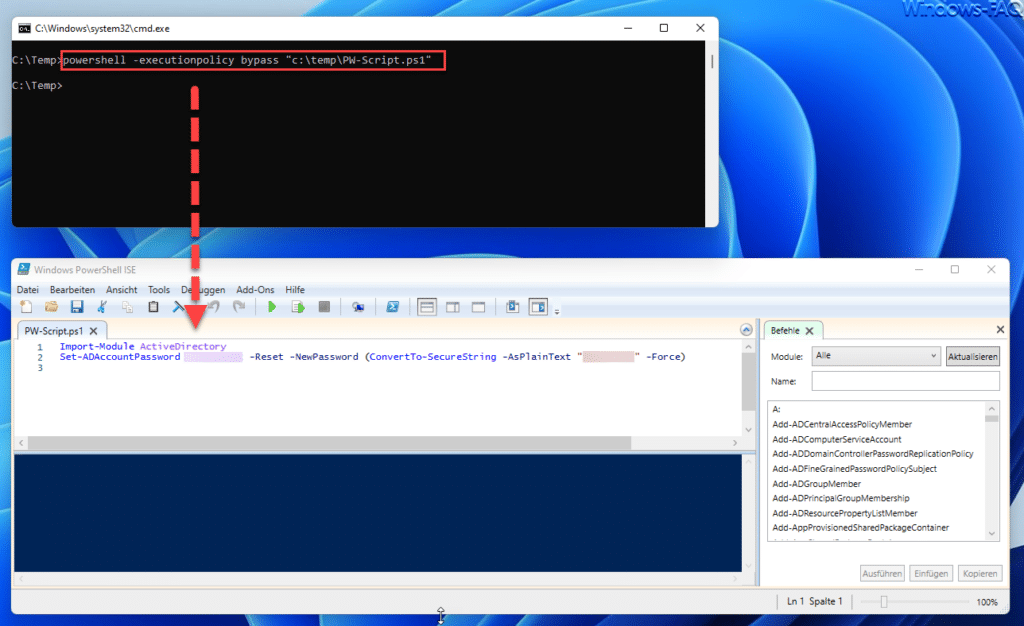Image resolution: width=1024 pixels, height=626 pixels.
Task: Open the toolbar overflow options arrow
Action: pos(557,311)
